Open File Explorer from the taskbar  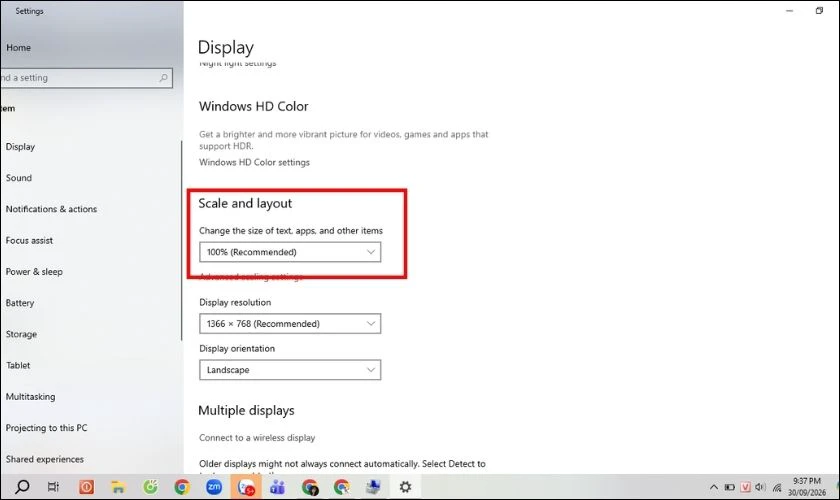pos(118,487)
